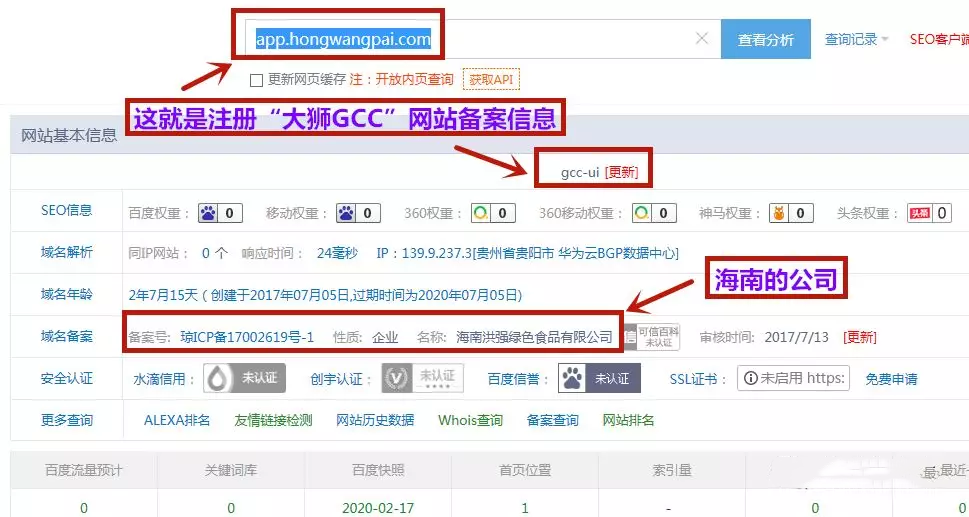Screen dimensions: 969x517
Task: Click the 查看分析 button
Action: pos(766,40)
